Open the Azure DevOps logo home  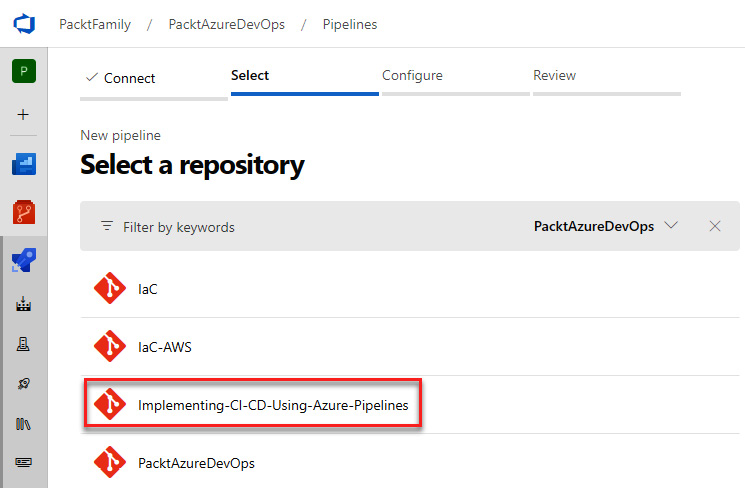(24, 23)
